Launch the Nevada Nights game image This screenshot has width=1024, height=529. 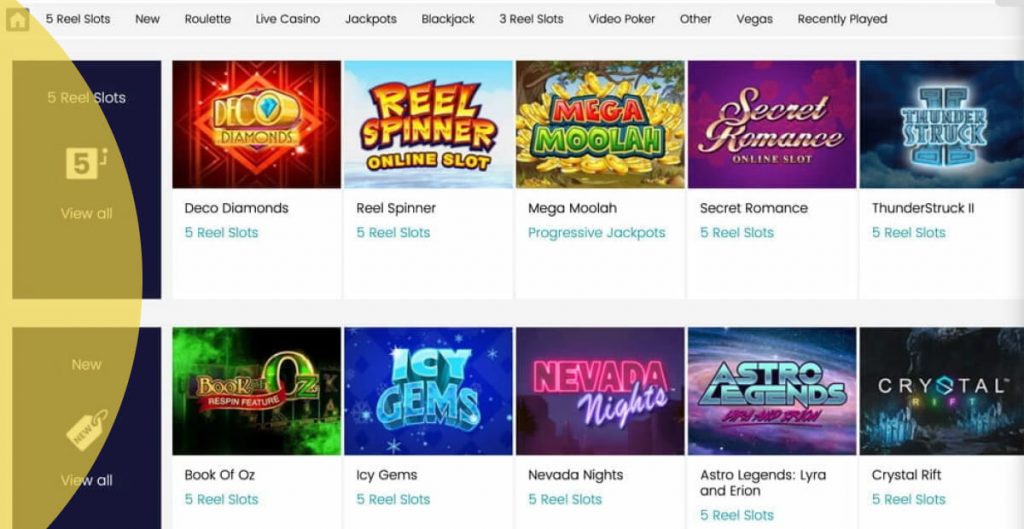[x=600, y=391]
